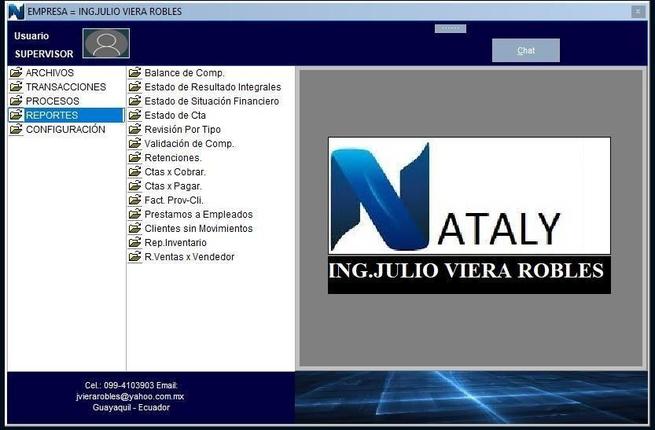This screenshot has width=655, height=430.
Task: Click the user avatar picture
Action: point(106,44)
